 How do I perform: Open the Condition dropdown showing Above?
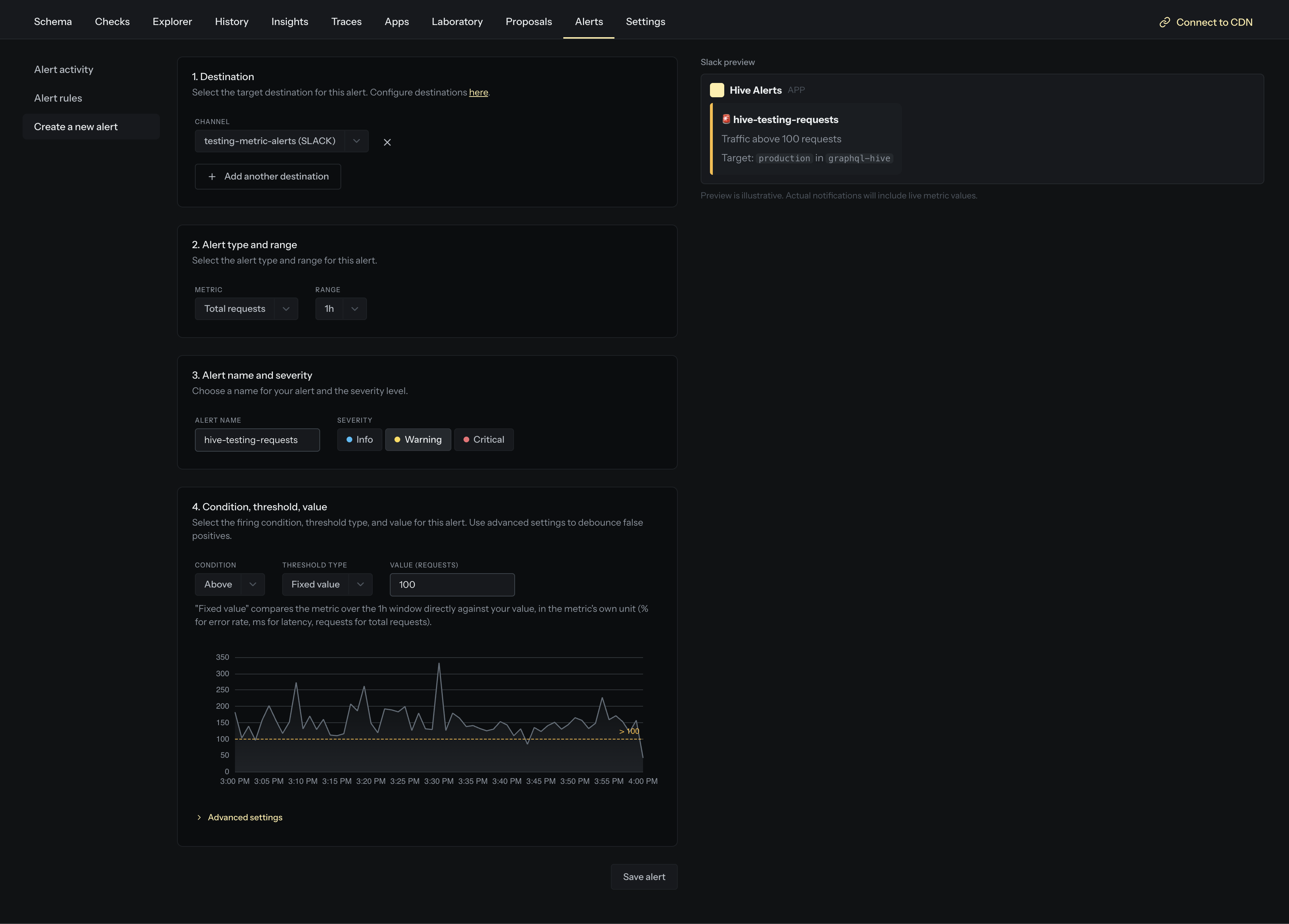pos(230,584)
